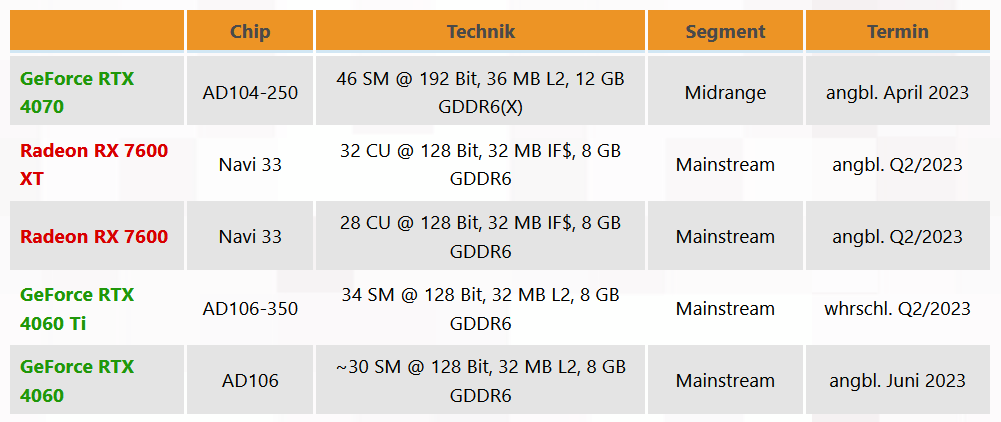
Task: Open the GeForce RTX 4070 link
Action: [x=77, y=93]
